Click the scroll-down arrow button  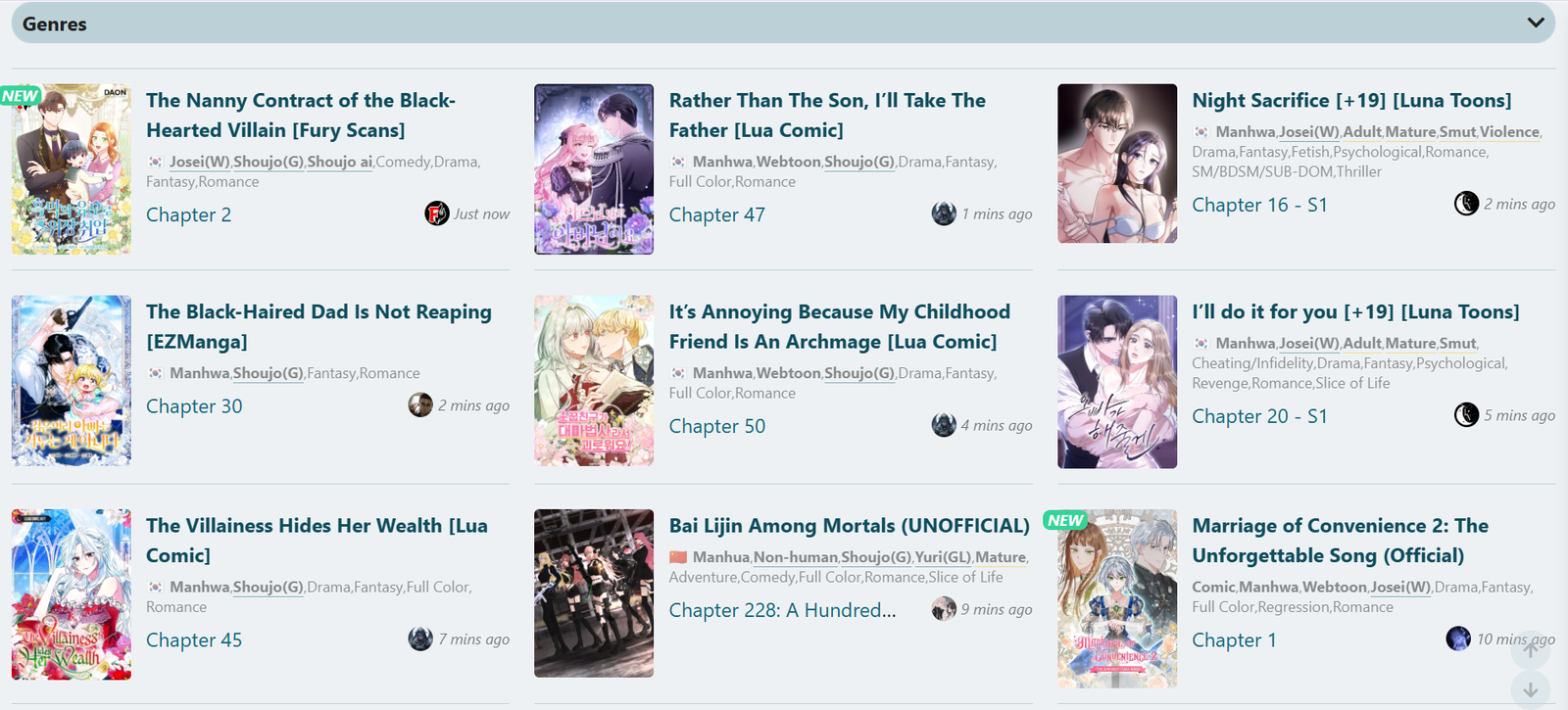point(1530,690)
